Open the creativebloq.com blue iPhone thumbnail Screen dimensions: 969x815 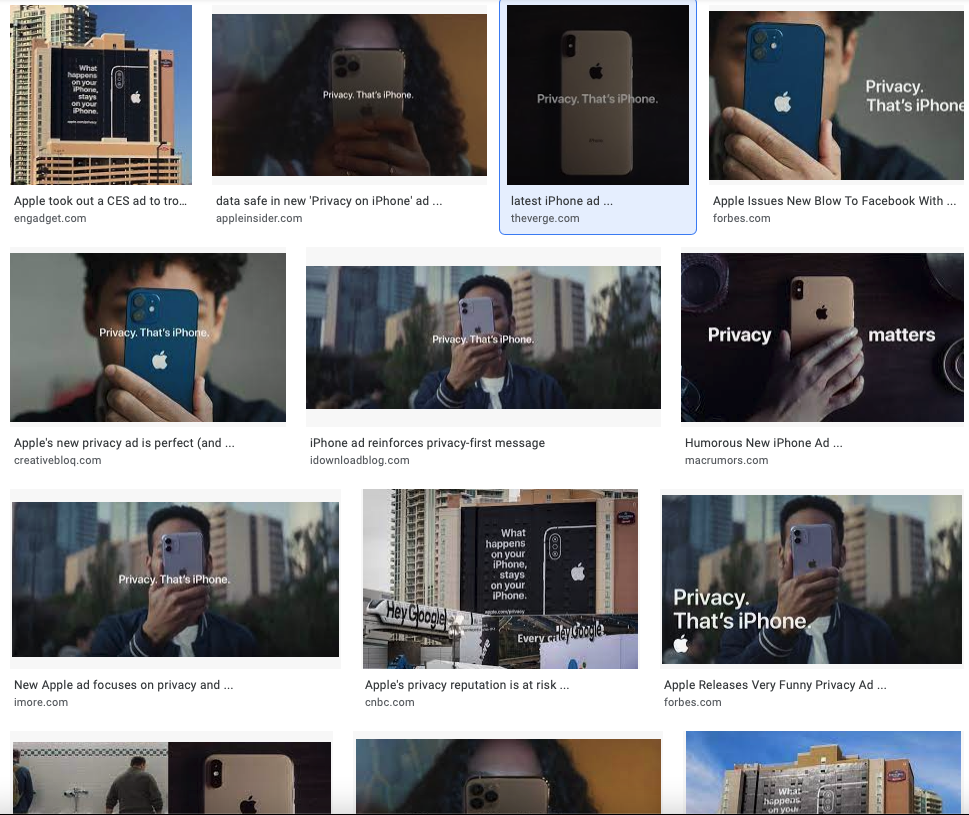click(x=148, y=337)
